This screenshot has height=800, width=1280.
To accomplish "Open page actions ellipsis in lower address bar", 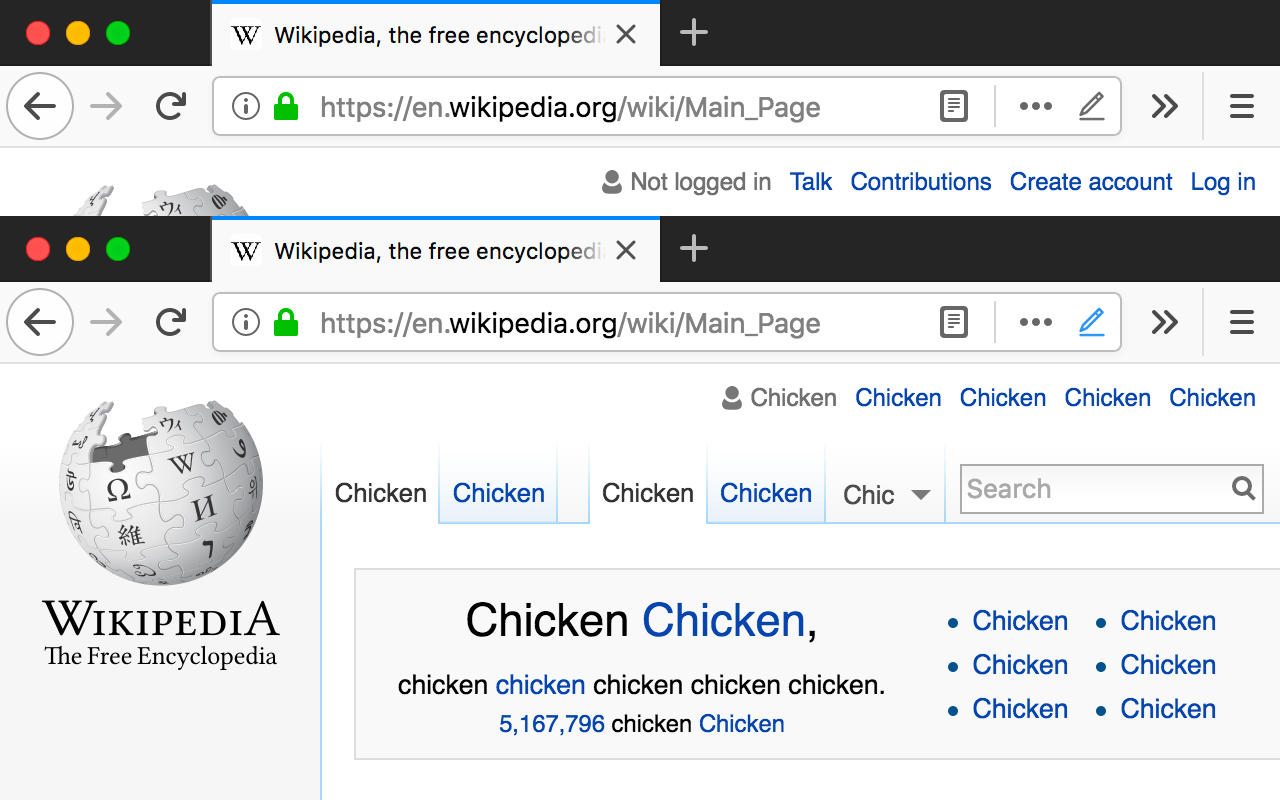I will (x=1035, y=322).
